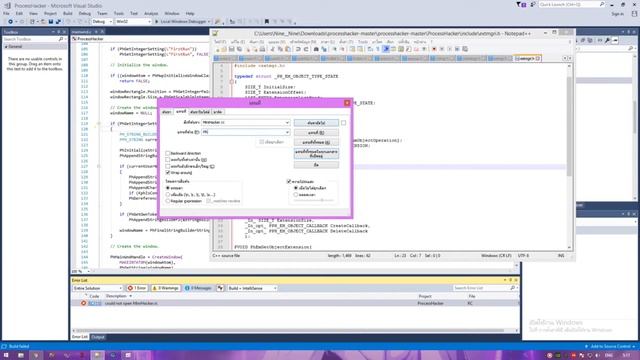Click the Save All icon in Notepad++ toolbar
This screenshot has height=360, width=640.
239,49
